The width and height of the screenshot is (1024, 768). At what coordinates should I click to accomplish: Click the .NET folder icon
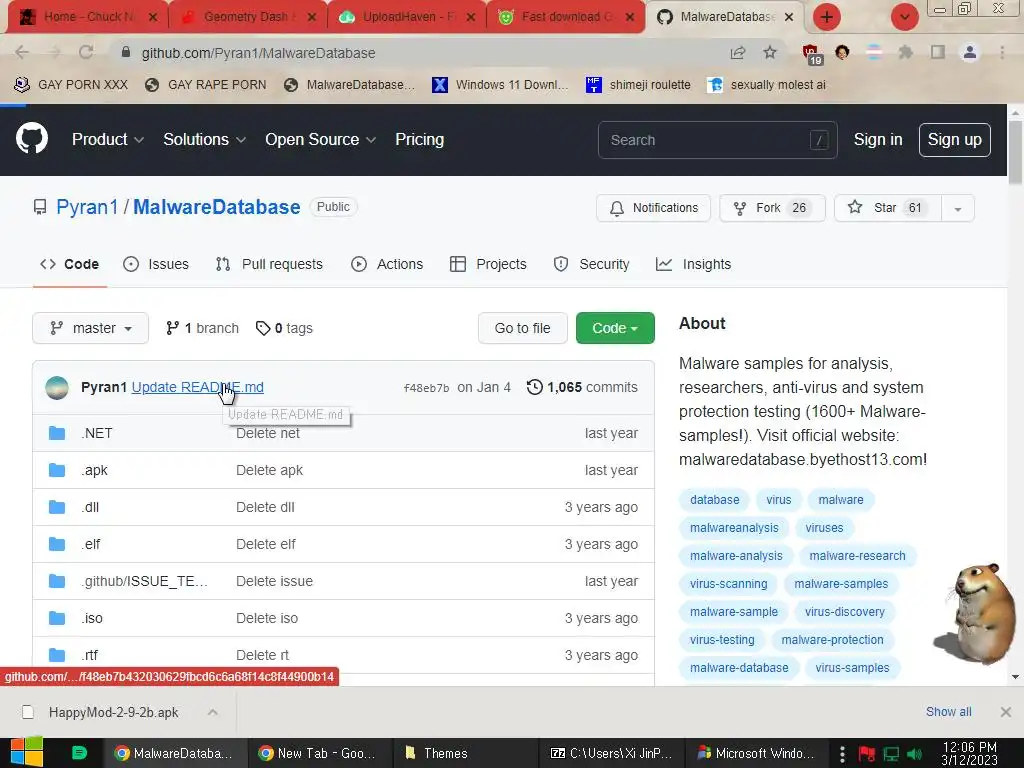[x=57, y=433]
